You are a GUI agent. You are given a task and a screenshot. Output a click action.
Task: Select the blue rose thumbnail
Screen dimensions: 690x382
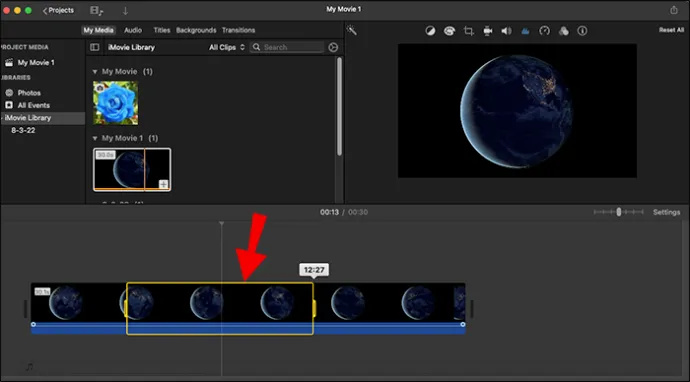tap(115, 103)
